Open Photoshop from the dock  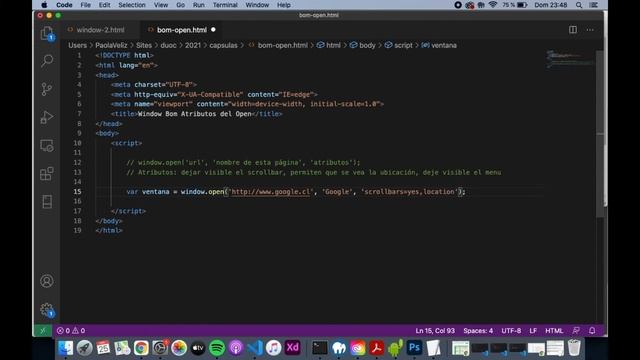414,348
